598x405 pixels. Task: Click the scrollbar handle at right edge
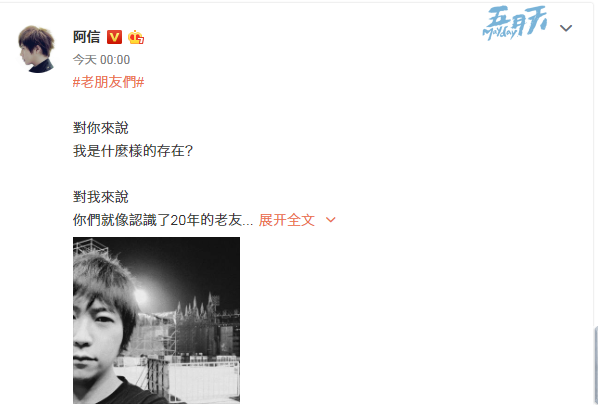596,365
